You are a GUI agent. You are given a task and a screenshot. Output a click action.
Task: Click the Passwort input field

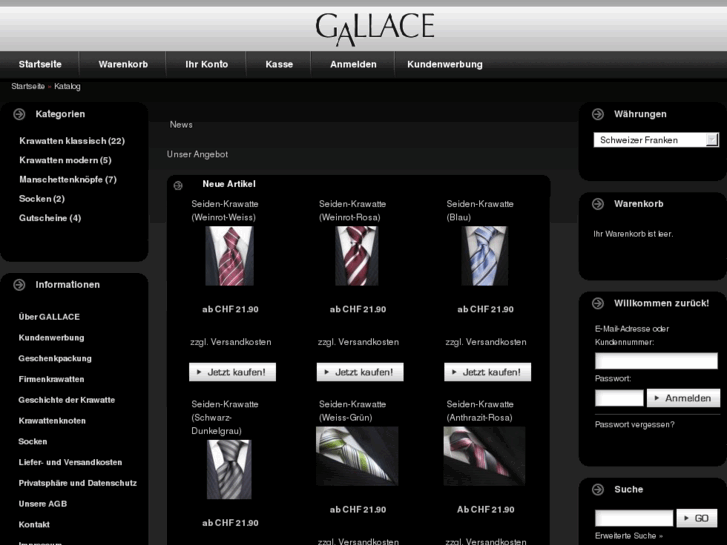pyautogui.click(x=619, y=398)
